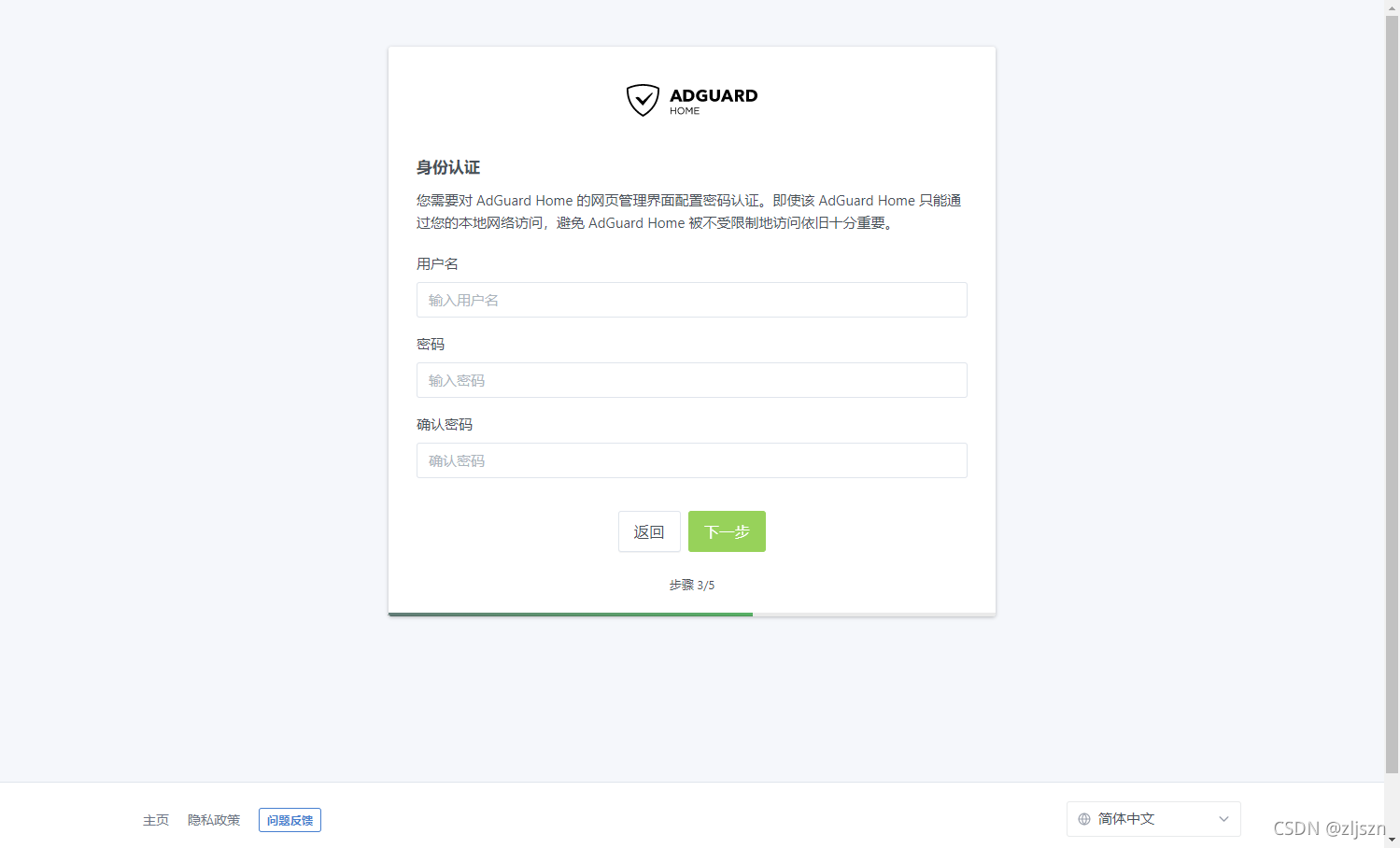Screen dimensions: 1400x848
Task: Click the globe icon in language selector
Action: click(x=1084, y=819)
